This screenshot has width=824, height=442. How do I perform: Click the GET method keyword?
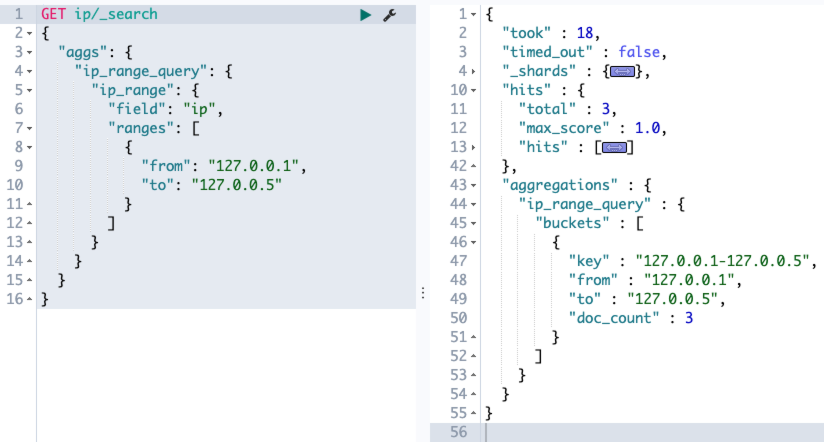53,14
